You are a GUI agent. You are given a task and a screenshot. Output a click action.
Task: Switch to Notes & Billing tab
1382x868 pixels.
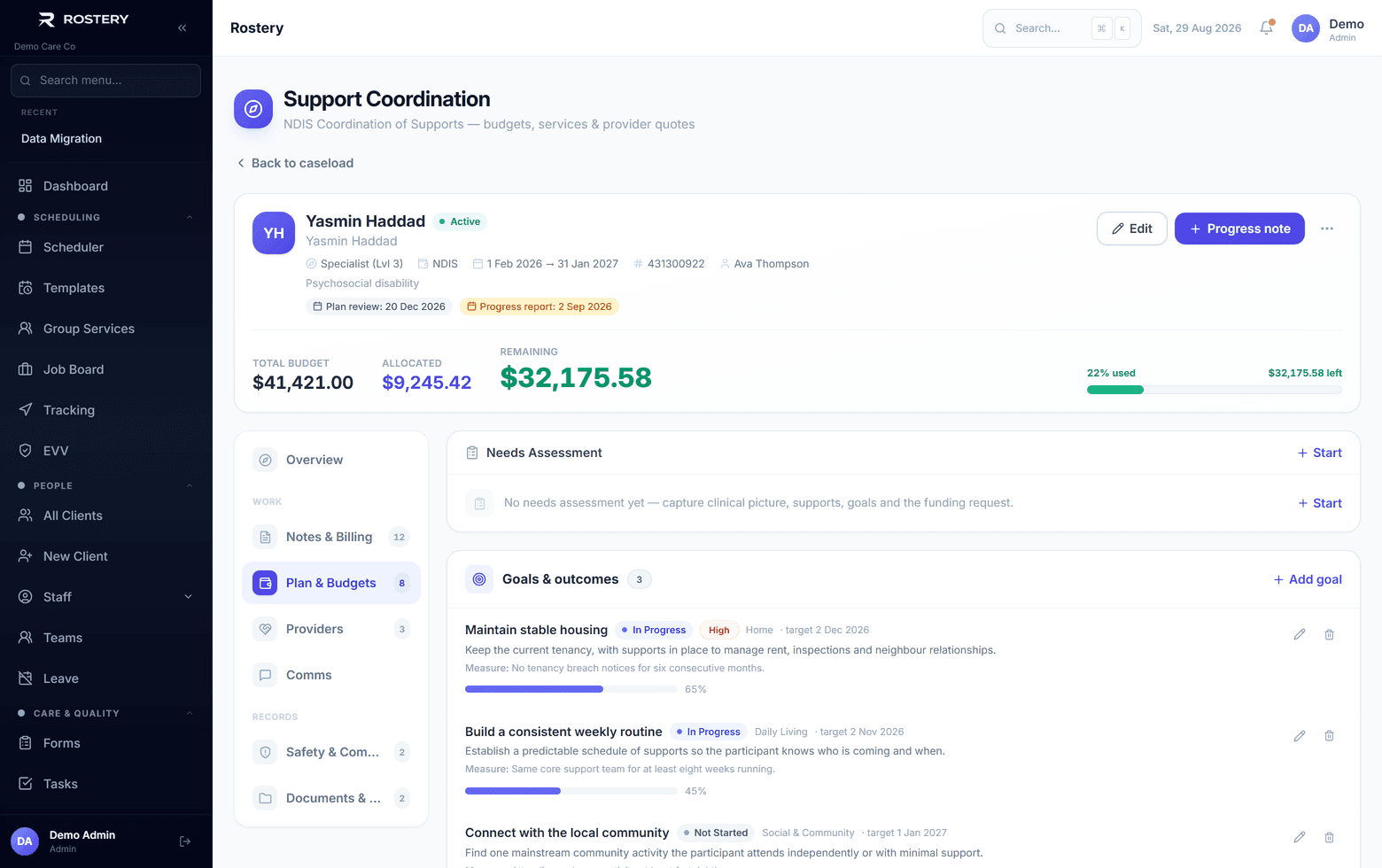pyautogui.click(x=331, y=537)
